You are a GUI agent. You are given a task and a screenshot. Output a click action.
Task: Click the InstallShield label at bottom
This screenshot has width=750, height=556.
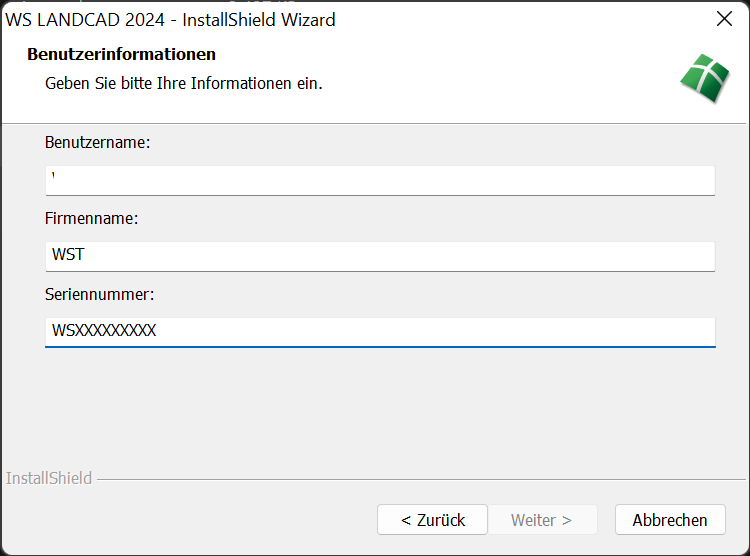point(49,478)
